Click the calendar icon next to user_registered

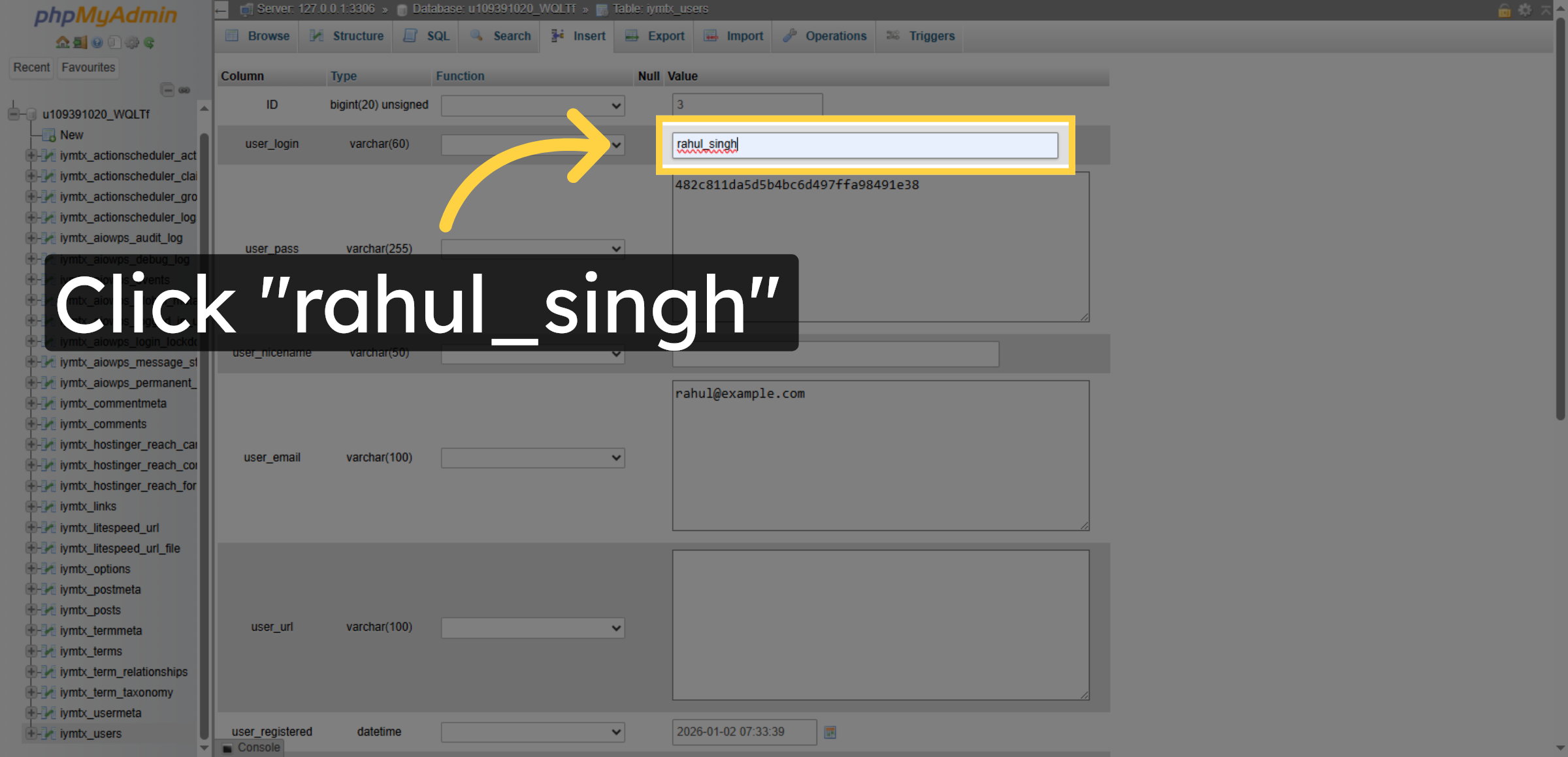830,732
